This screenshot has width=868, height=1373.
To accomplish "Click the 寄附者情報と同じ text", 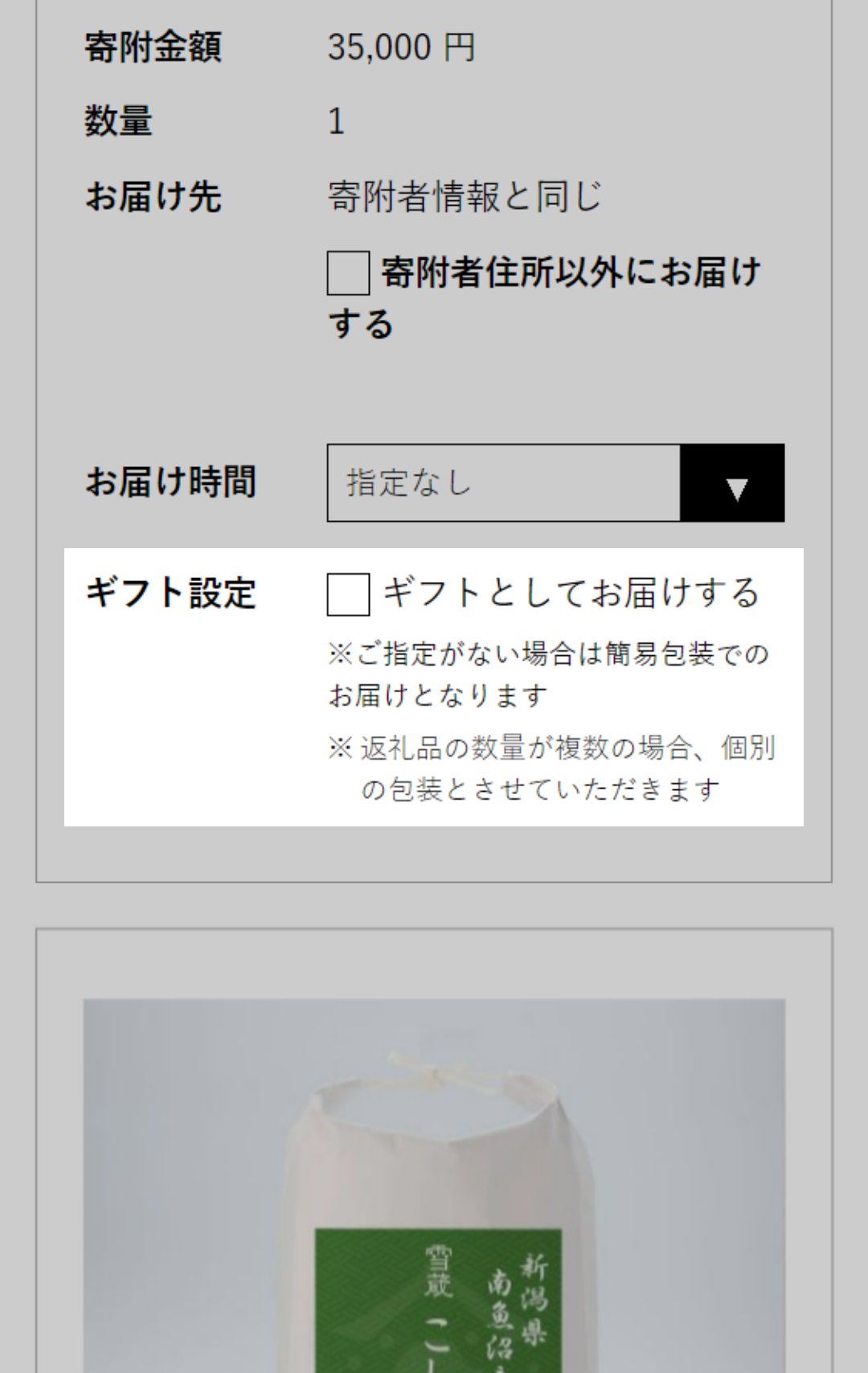I will point(465,196).
